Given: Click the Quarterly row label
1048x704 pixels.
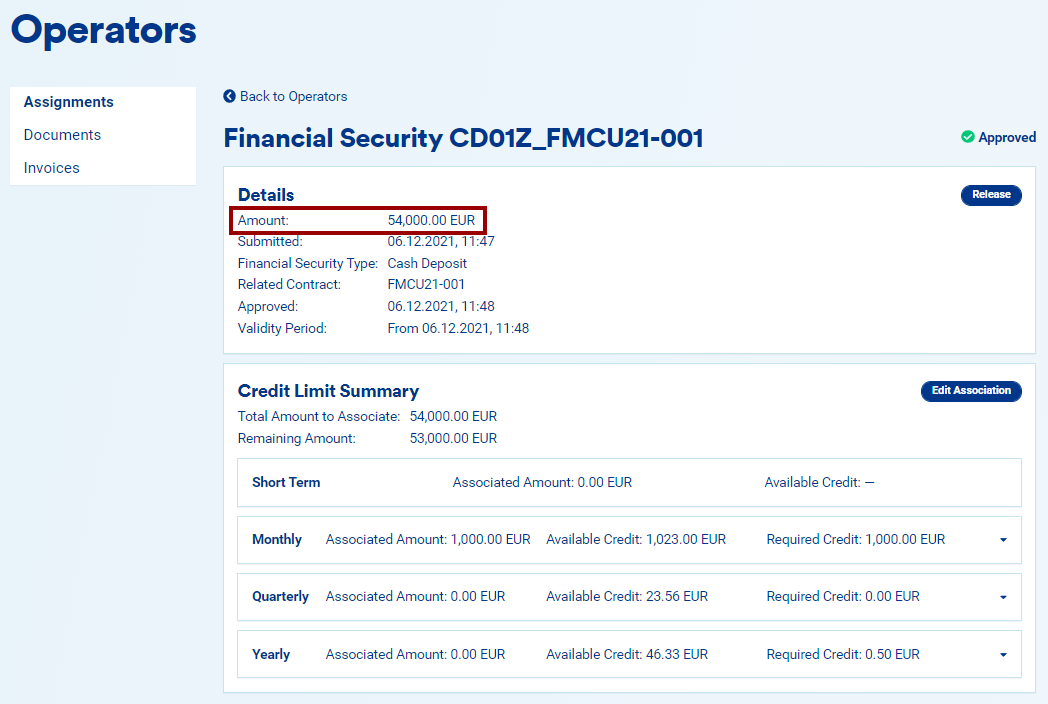Looking at the screenshot, I should 281,596.
